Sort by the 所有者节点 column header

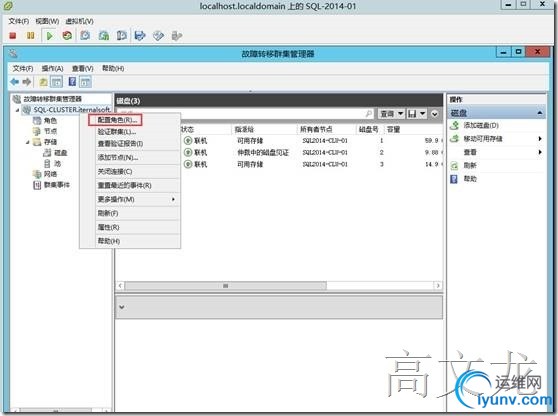click(x=326, y=130)
